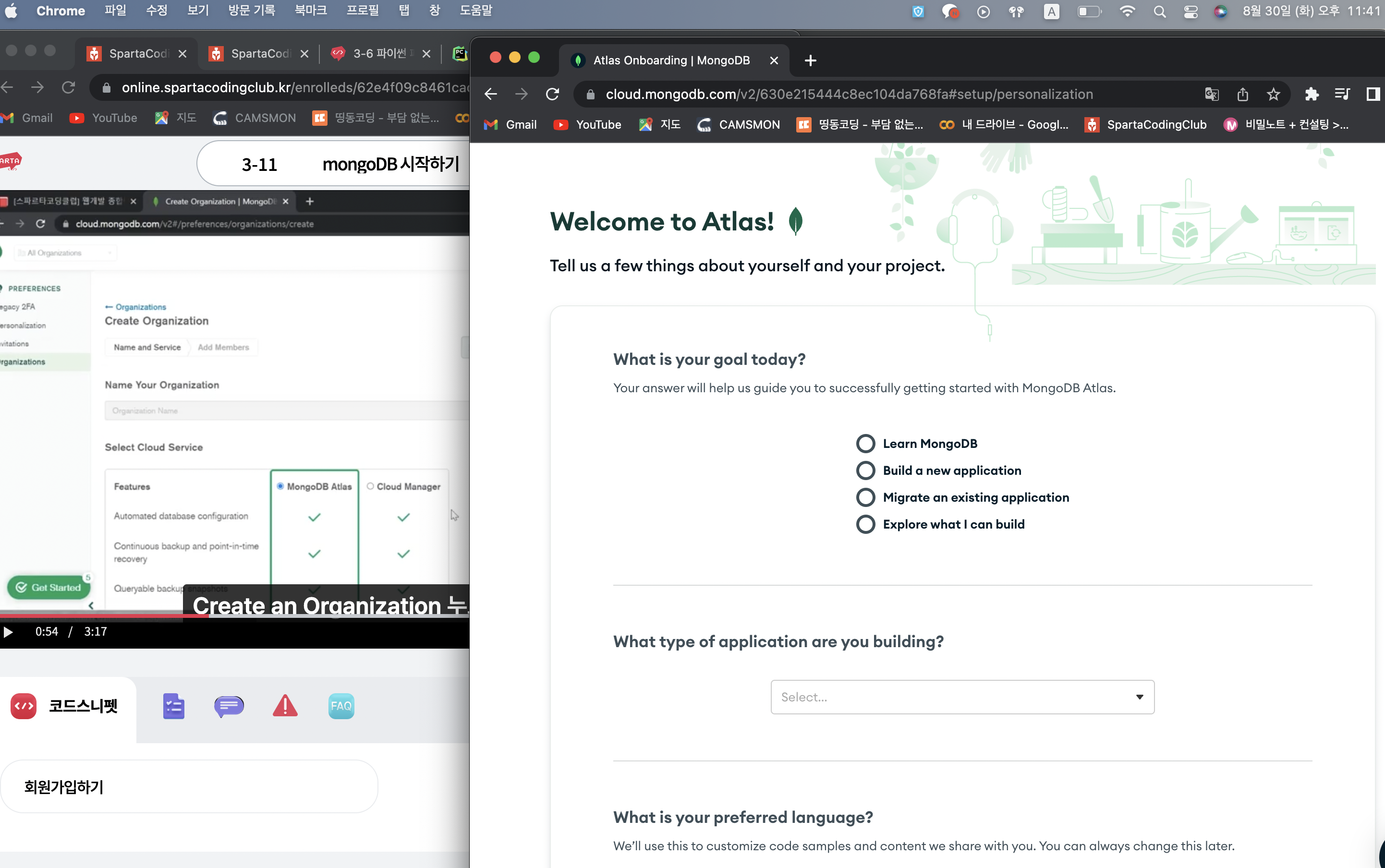Open the chat bubble Q&A icon
Screen dimensions: 1385x868
[x=229, y=706]
